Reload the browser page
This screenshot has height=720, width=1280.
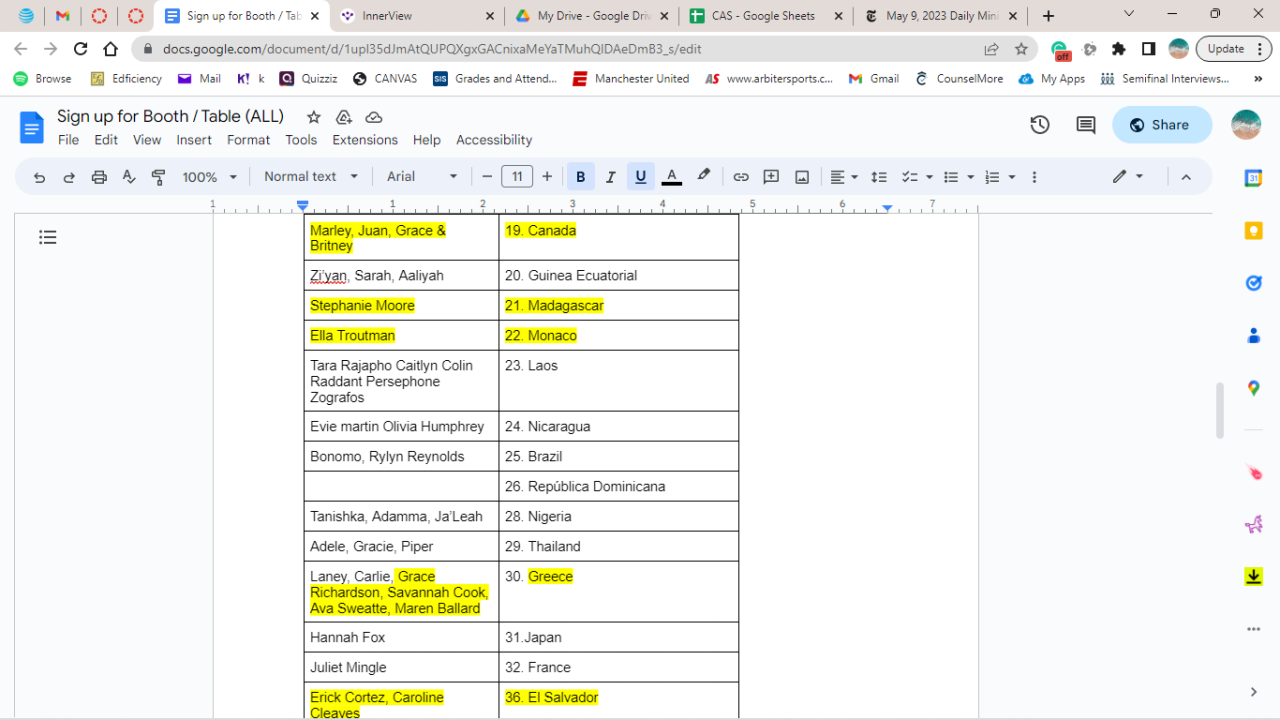tap(81, 48)
